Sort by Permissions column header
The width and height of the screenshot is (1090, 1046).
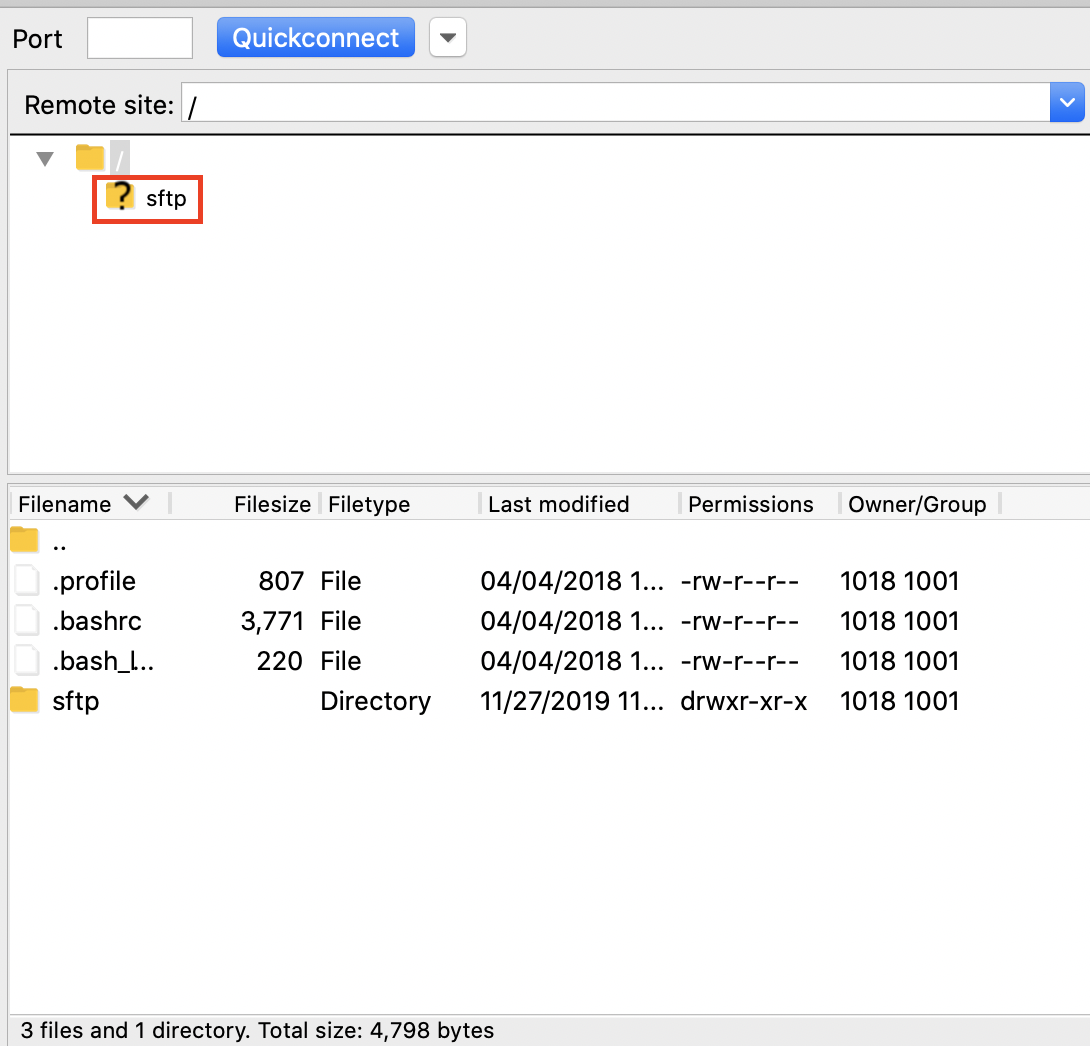[750, 504]
